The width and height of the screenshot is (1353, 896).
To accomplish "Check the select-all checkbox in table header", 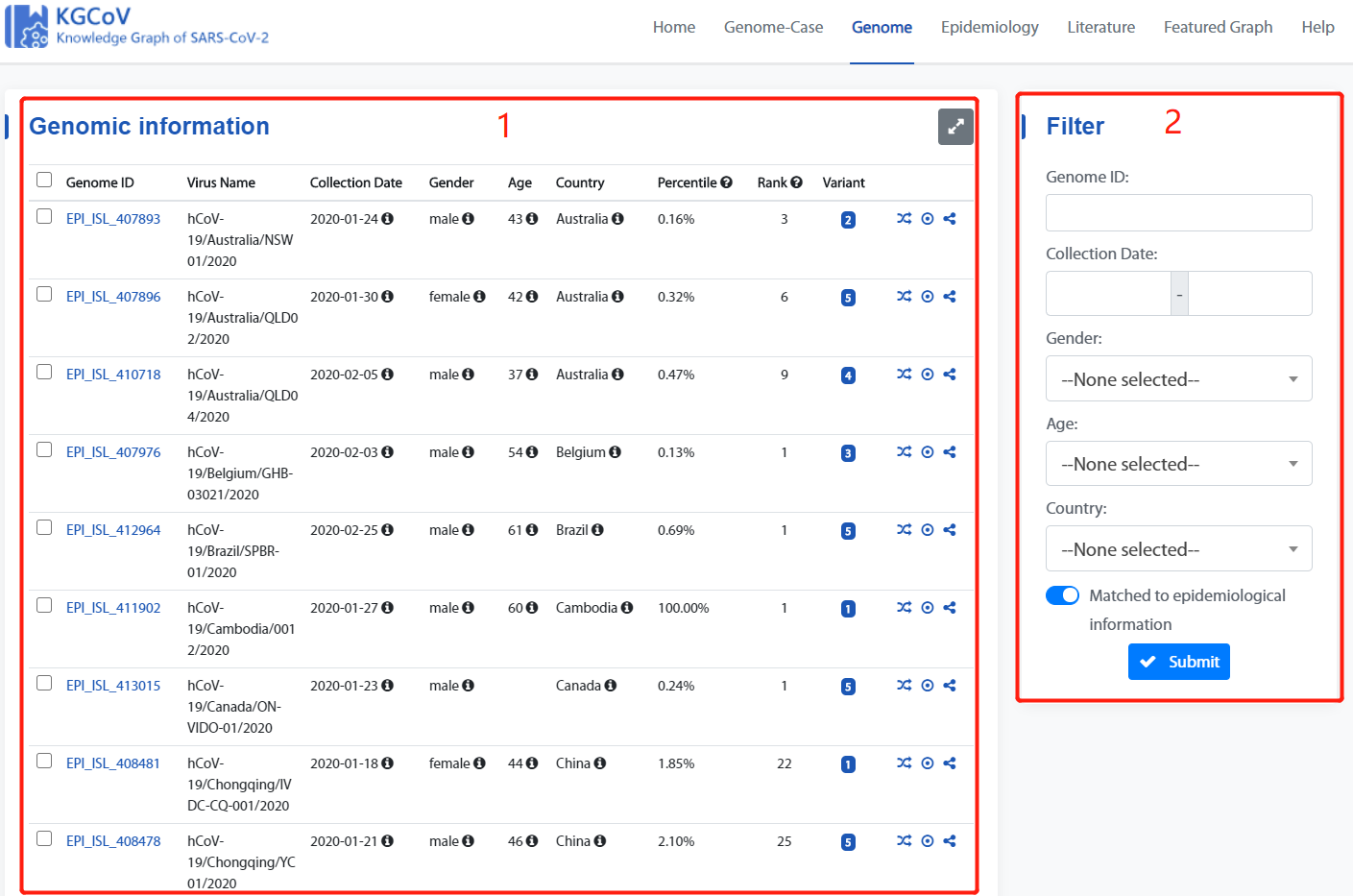I will click(x=44, y=181).
